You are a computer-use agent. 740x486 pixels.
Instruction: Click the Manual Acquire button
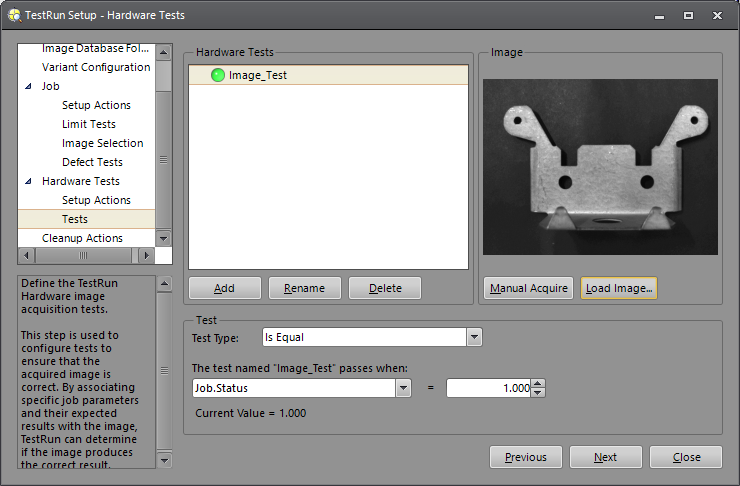tap(529, 288)
